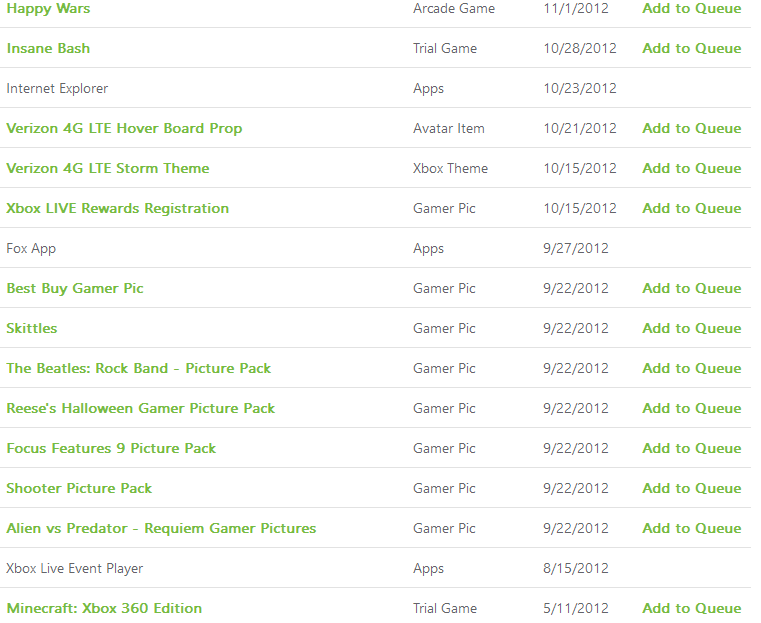Open Xbox LIVE Rewards Registration link
Viewport: 761px width, 623px height.
click(x=117, y=209)
